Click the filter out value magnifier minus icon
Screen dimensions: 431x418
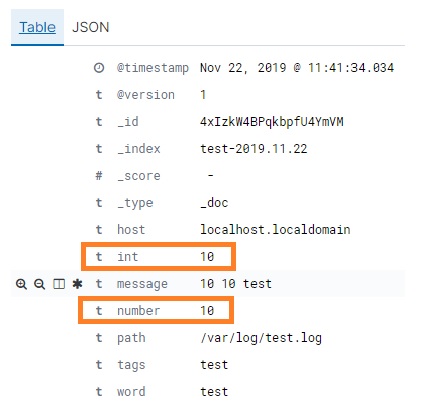pyautogui.click(x=40, y=284)
